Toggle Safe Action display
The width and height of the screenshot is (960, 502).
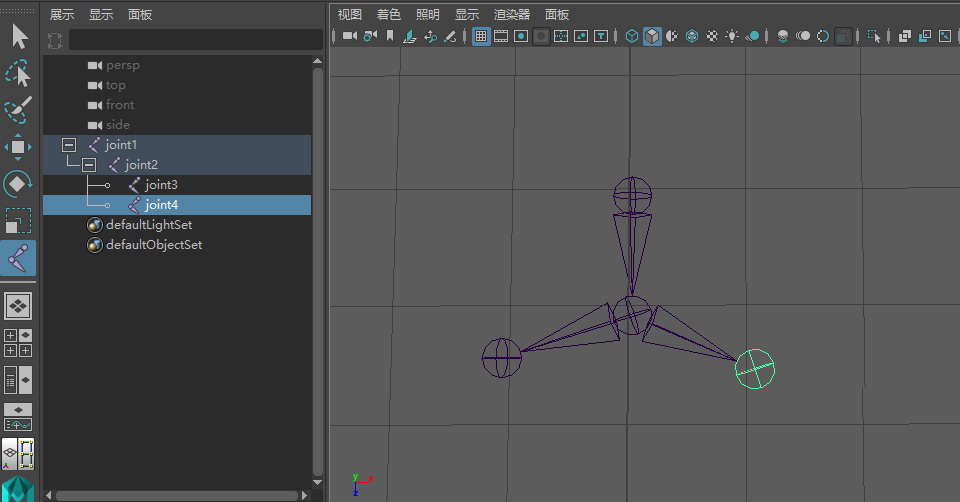tap(581, 36)
